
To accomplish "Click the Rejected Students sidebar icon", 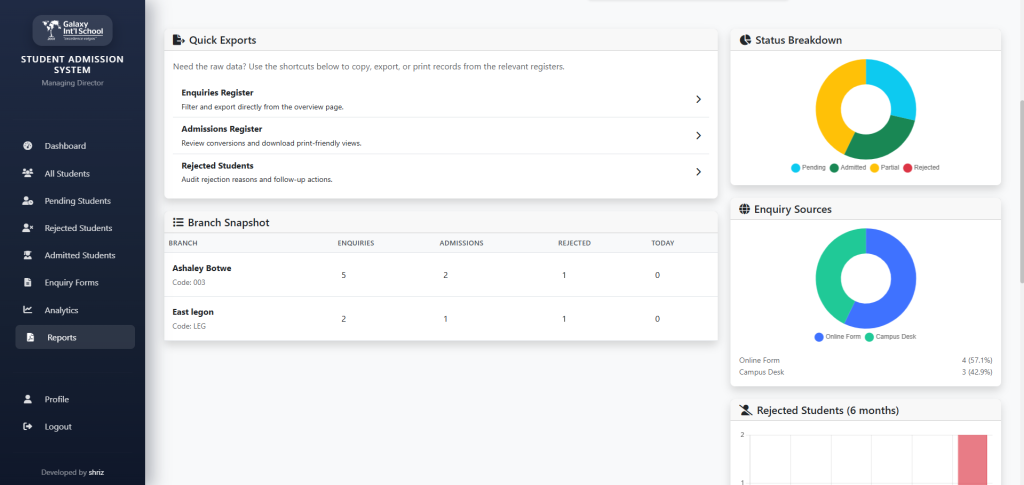I will tap(28, 228).
